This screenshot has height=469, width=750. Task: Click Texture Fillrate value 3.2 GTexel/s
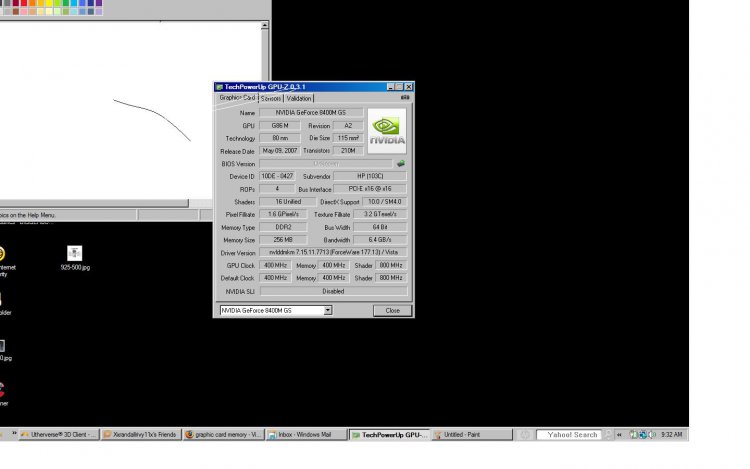point(380,214)
